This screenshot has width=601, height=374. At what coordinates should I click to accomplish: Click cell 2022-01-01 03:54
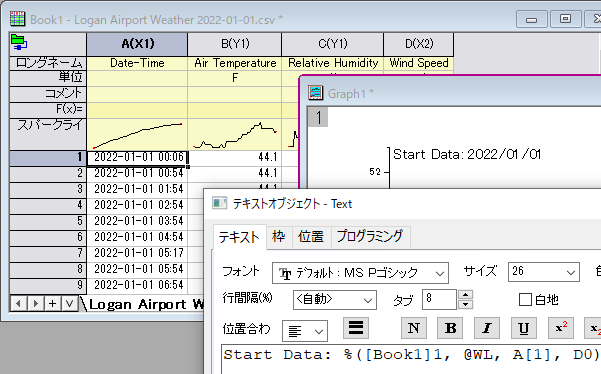(x=137, y=221)
